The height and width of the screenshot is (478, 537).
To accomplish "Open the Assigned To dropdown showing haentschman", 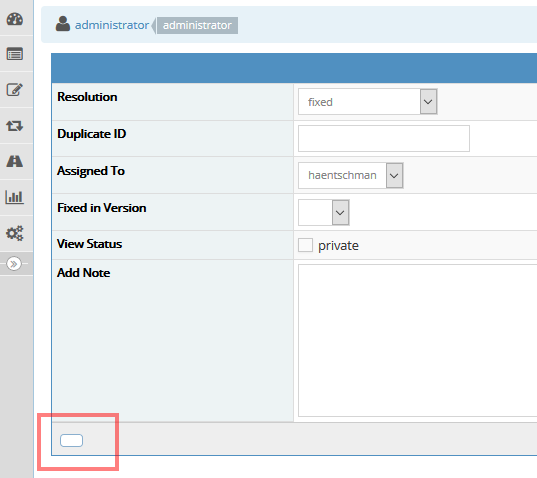I will 350,175.
